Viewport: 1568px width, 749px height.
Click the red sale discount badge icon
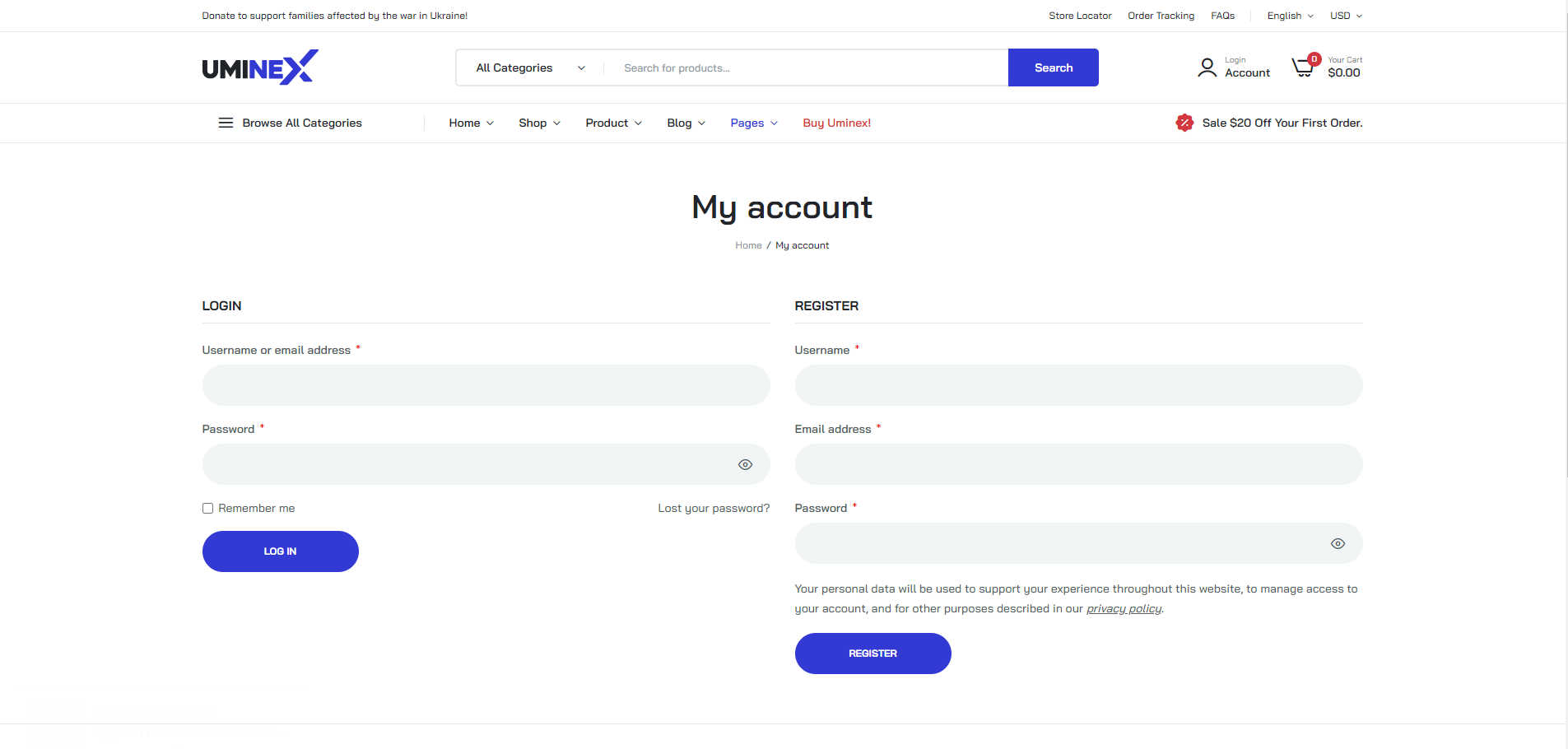[x=1184, y=123]
